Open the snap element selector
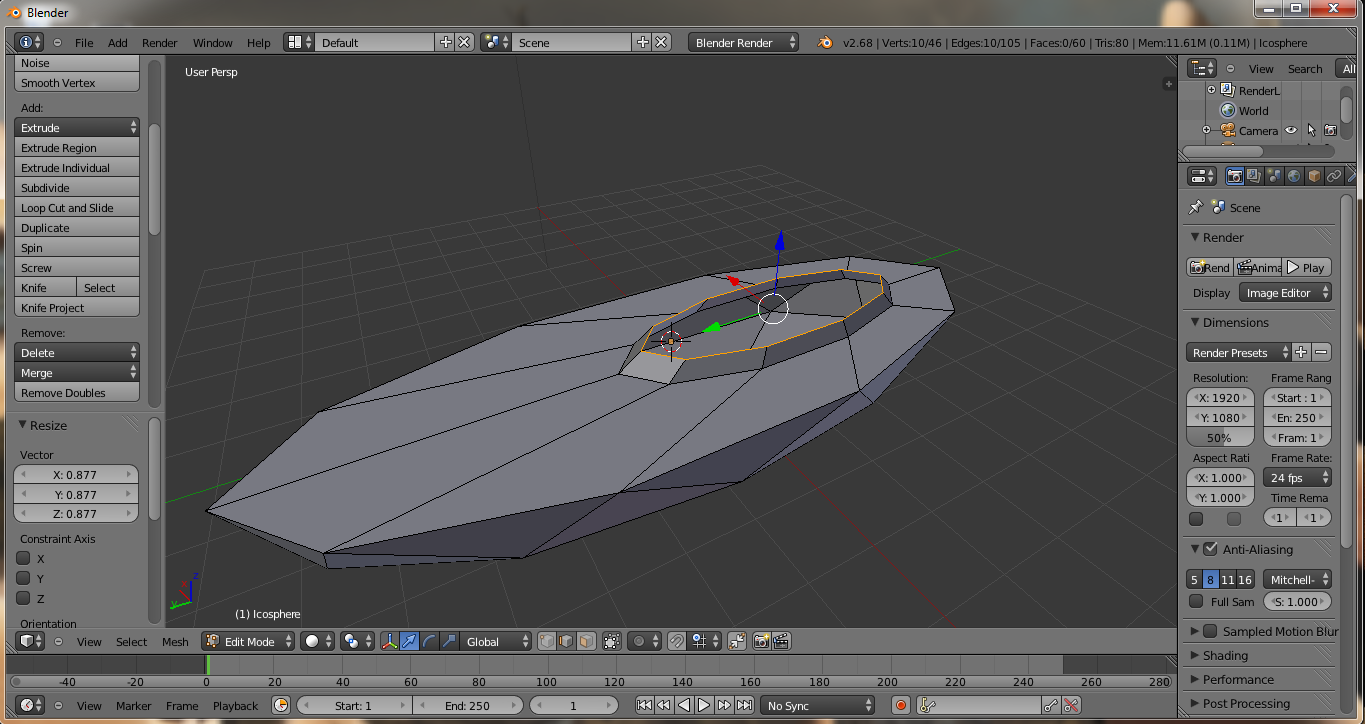The height and width of the screenshot is (724, 1365). click(x=705, y=641)
